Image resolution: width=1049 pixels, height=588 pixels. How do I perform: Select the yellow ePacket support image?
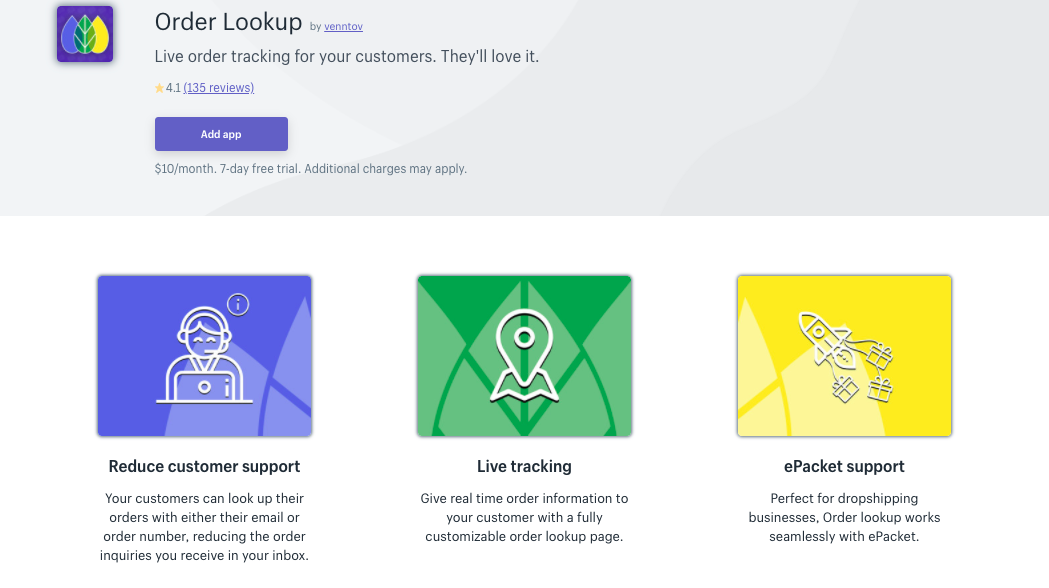coord(844,356)
